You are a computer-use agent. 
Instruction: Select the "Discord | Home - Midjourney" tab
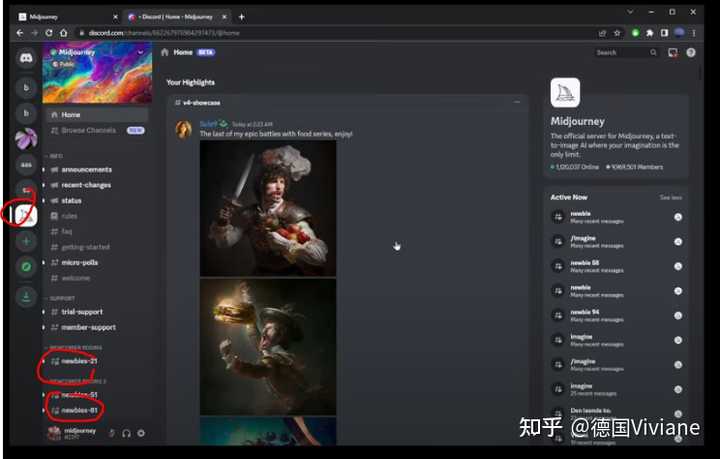[x=177, y=17]
